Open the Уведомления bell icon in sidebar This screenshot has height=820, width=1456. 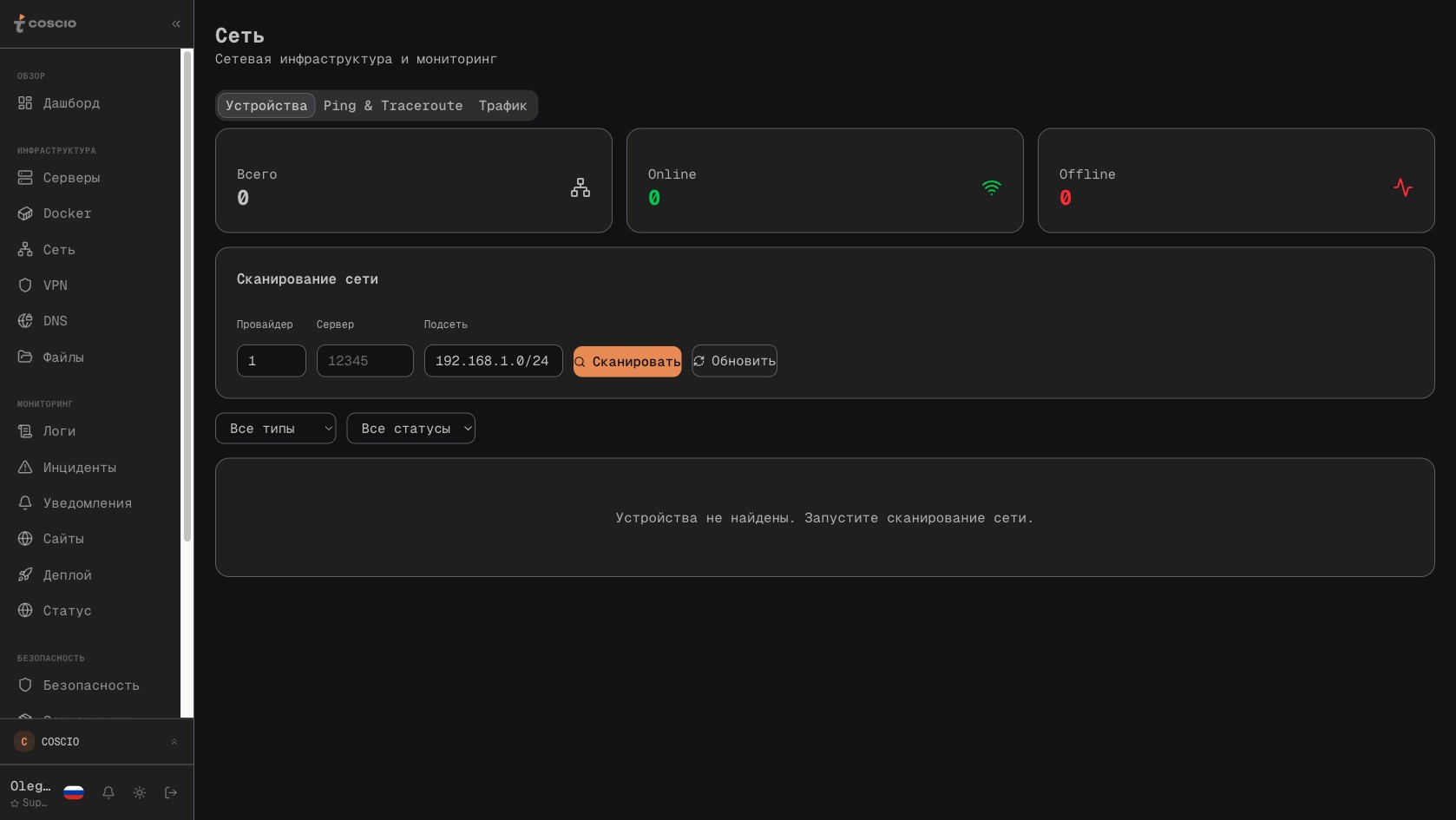[25, 503]
